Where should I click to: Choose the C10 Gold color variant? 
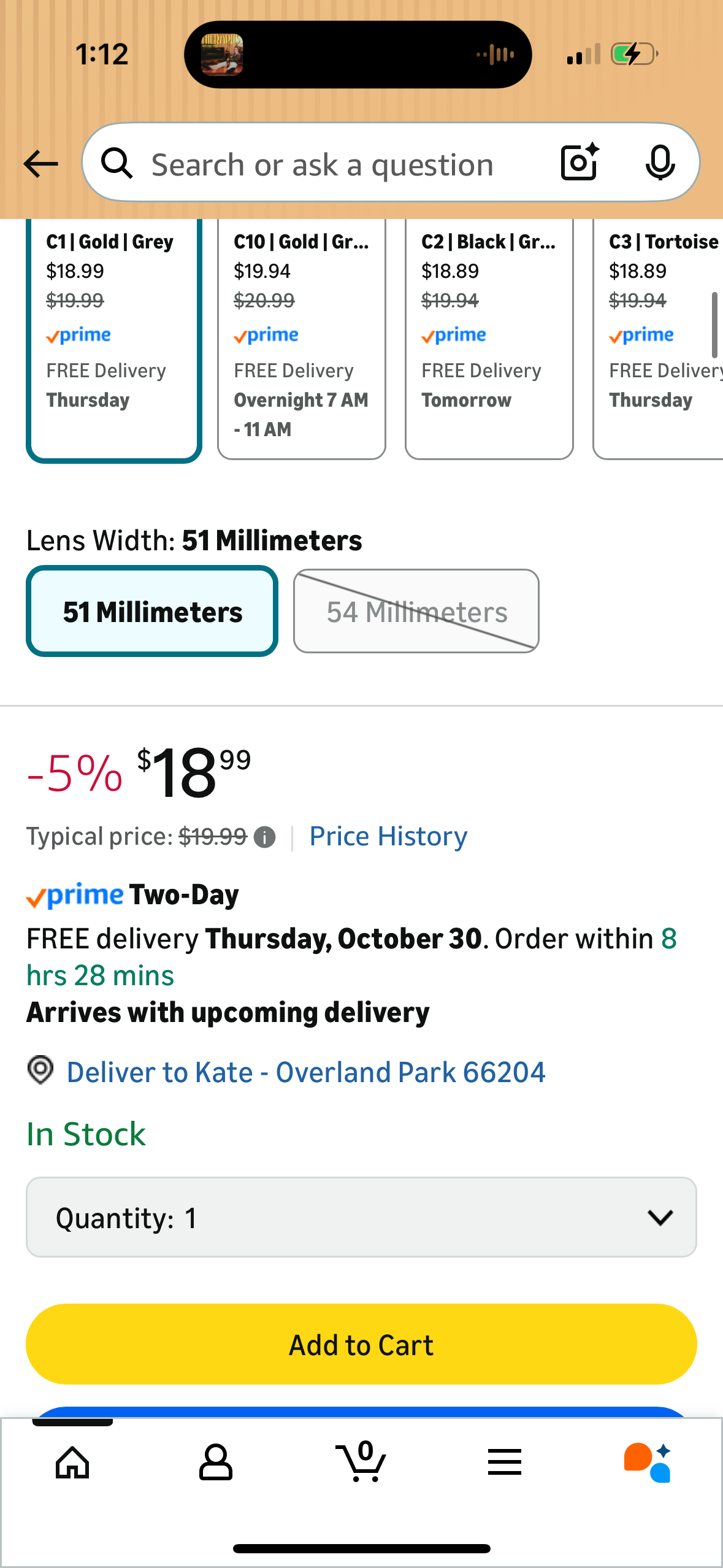coord(301,336)
